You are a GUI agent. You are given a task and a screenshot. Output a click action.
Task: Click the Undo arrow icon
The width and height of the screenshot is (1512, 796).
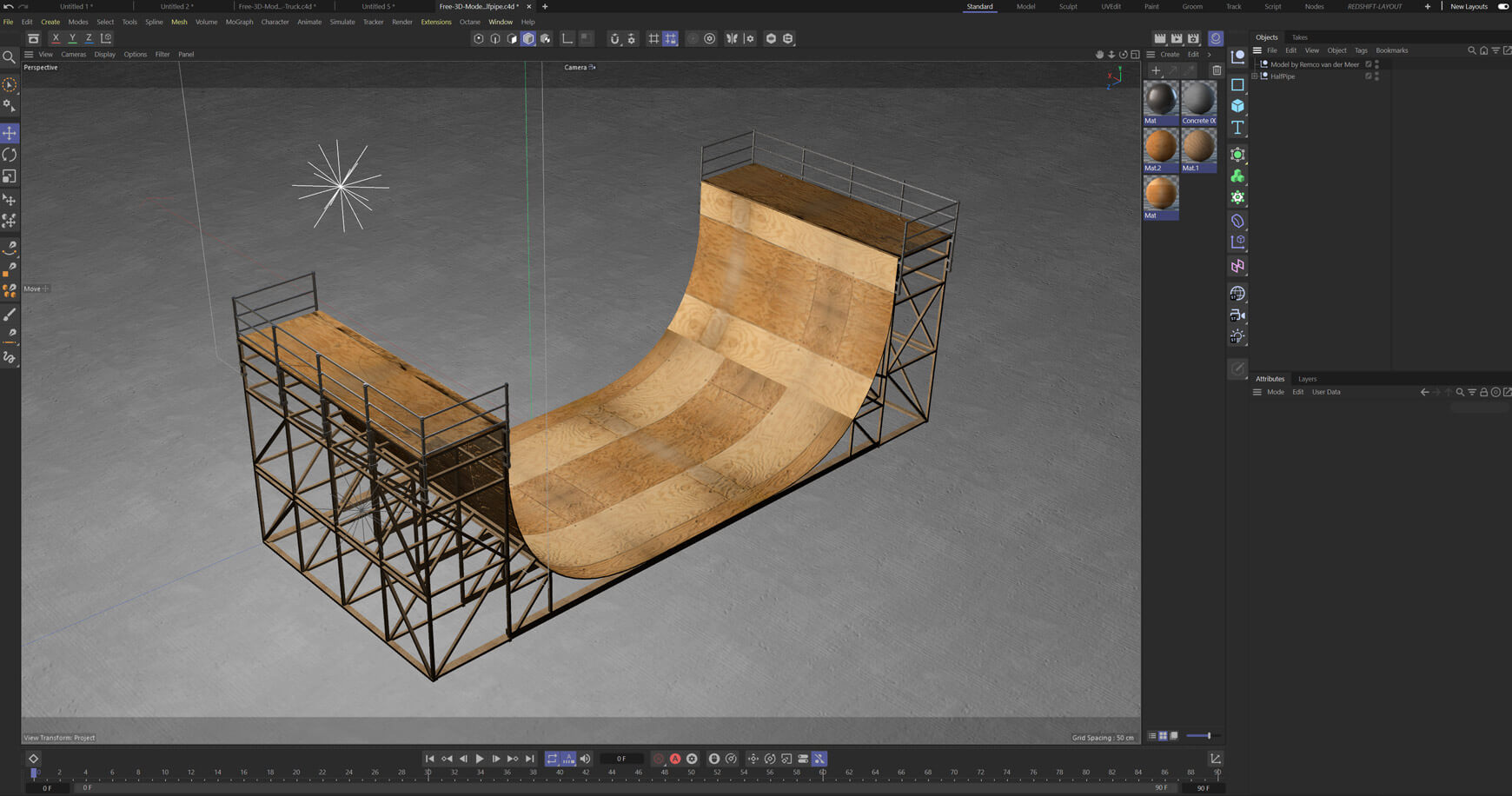[8, 6]
